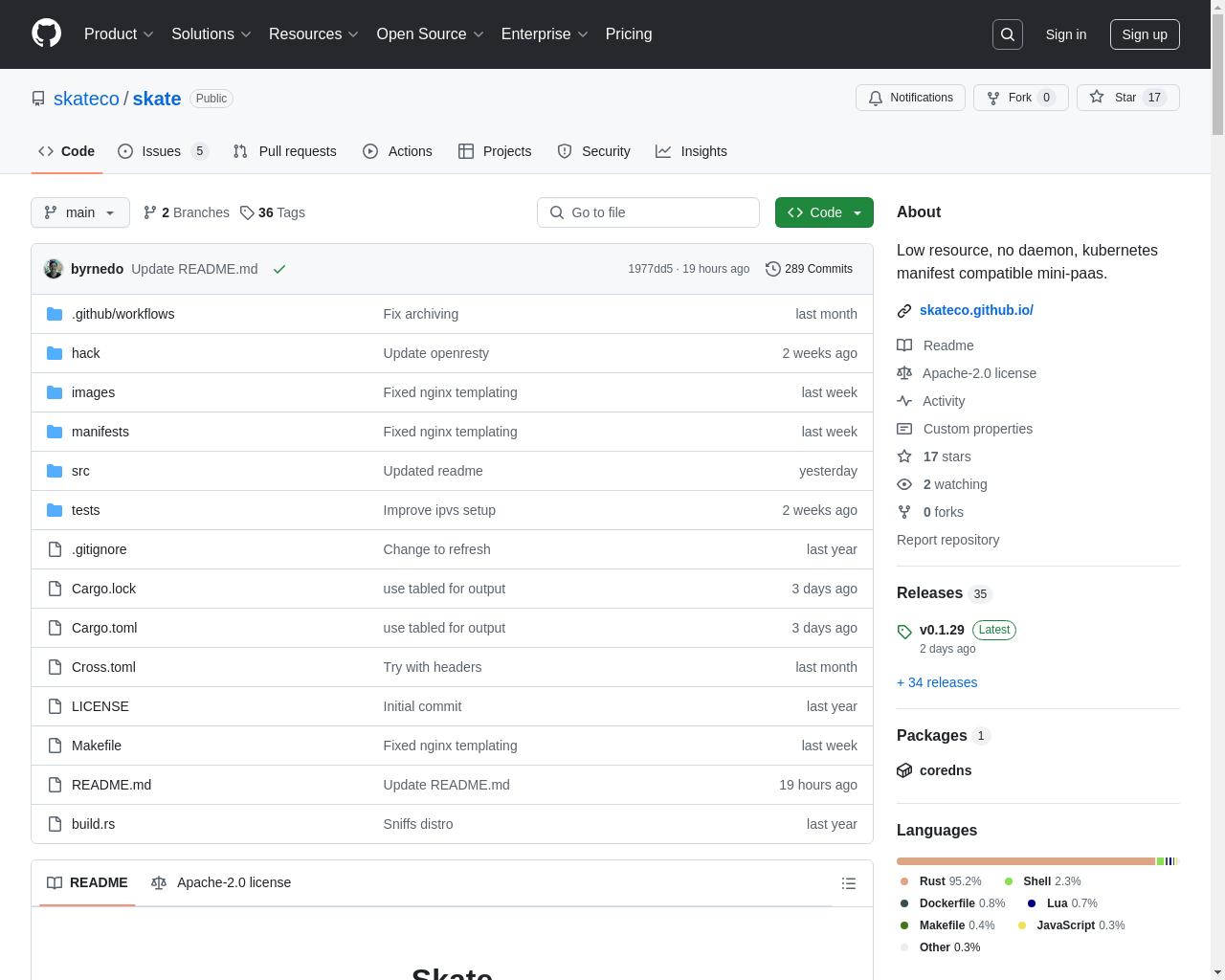Click the Rust segment of the languages bar

(x=1026, y=861)
